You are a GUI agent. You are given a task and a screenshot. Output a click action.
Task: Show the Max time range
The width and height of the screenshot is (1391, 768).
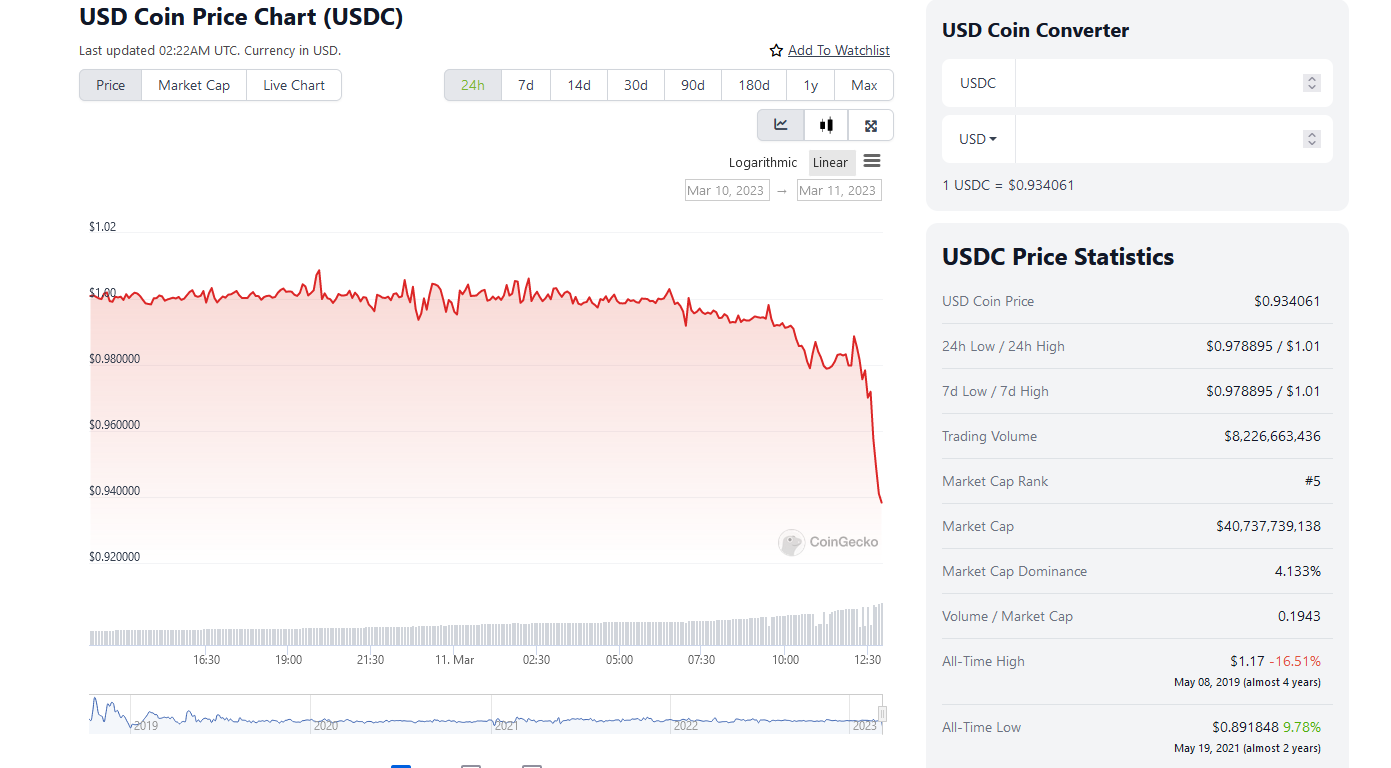click(x=864, y=85)
